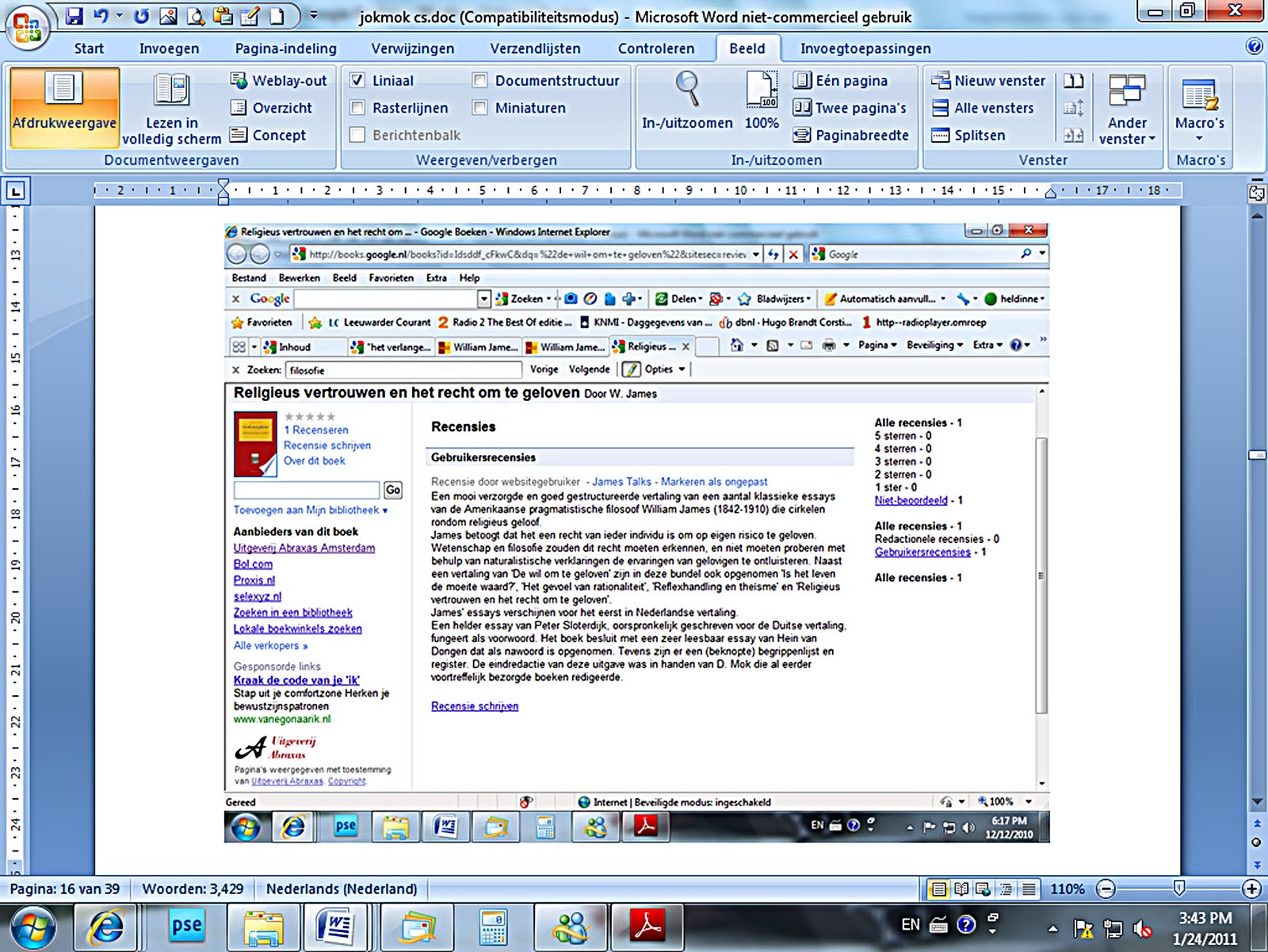
Task: Toggle outline view in the status bar
Action: coord(1006,889)
